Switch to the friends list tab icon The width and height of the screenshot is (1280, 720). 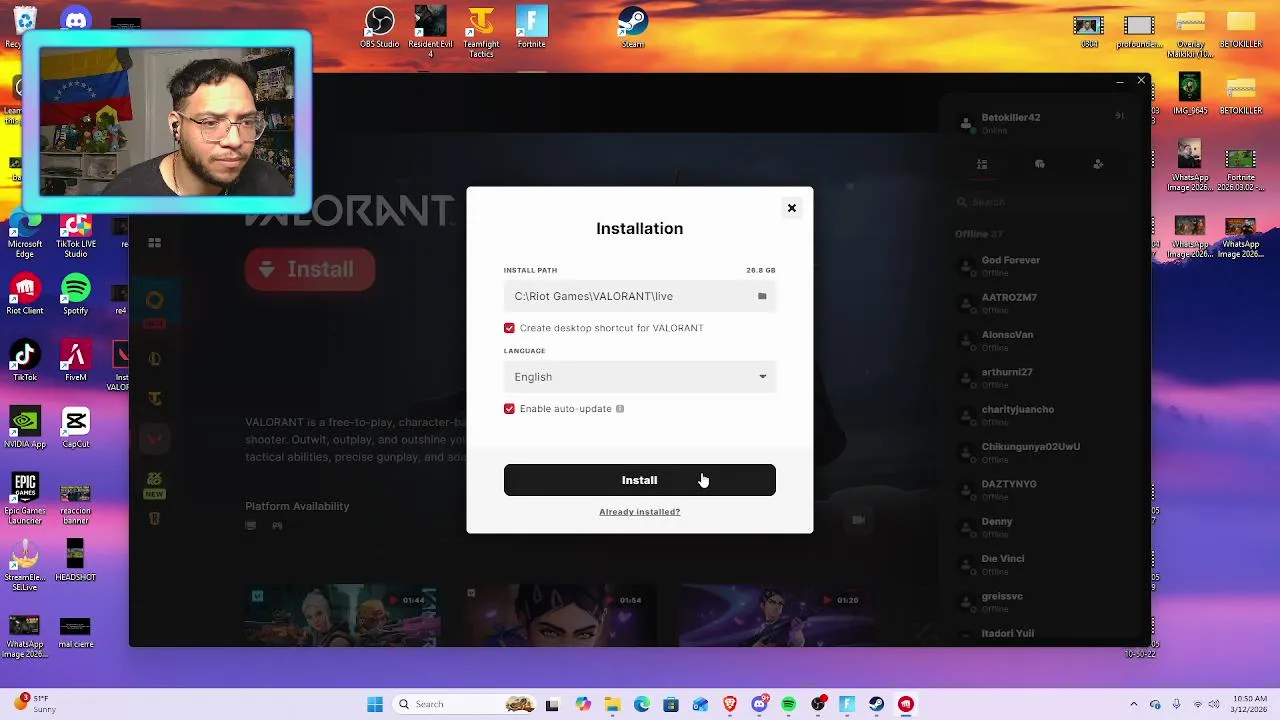click(x=982, y=164)
